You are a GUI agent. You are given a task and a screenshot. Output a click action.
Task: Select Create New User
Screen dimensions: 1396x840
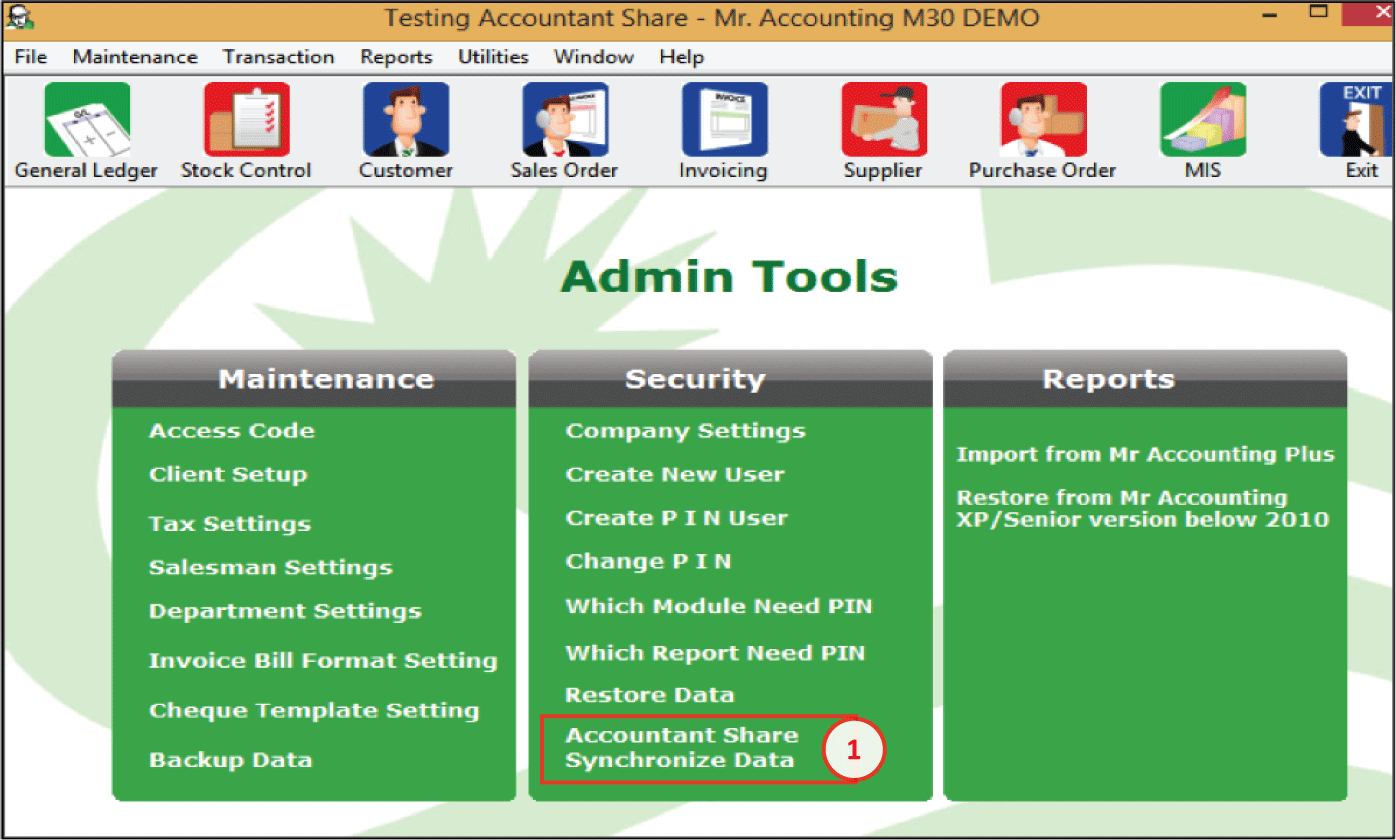coord(675,474)
